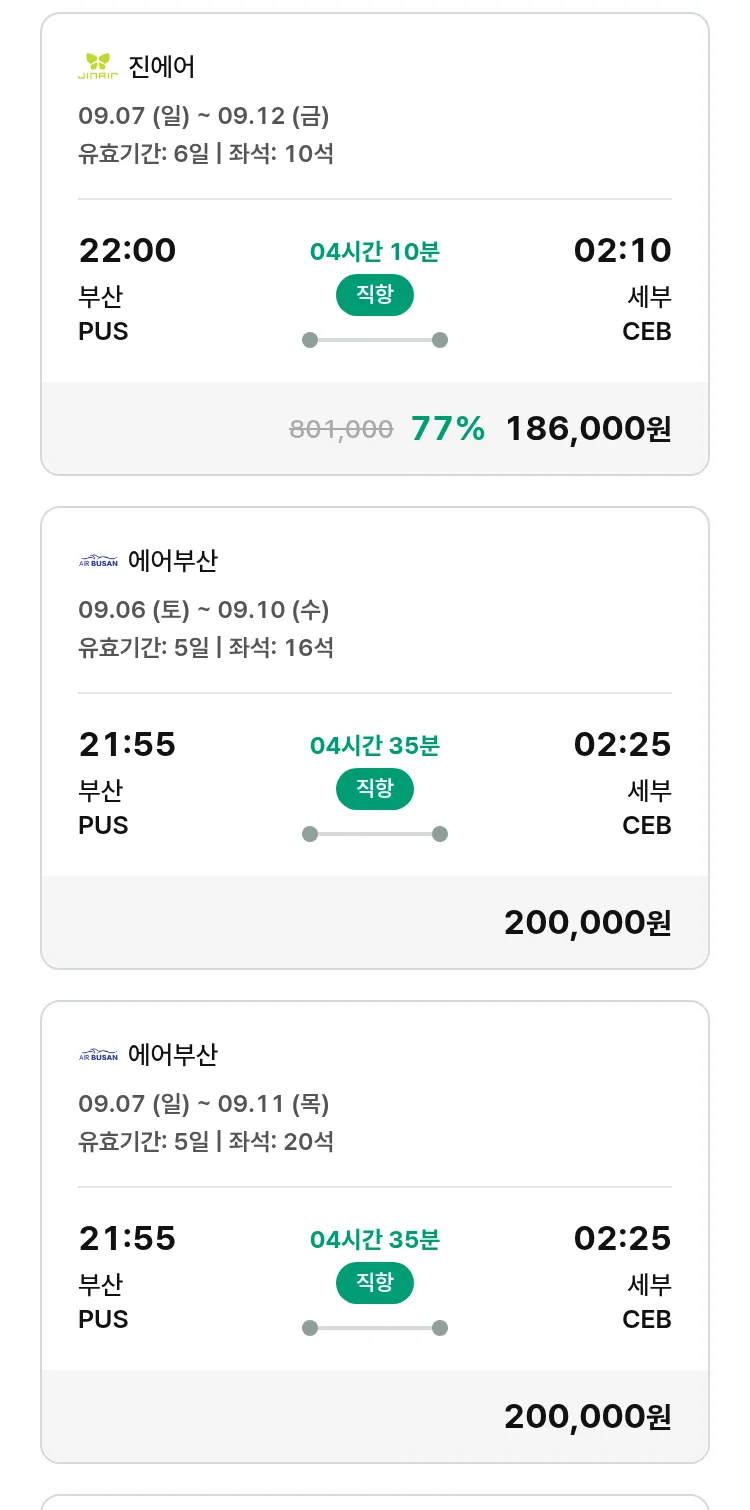The width and height of the screenshot is (750, 1510).
Task: Click the route line on the 09.06 Air Busan card
Action: tap(374, 834)
